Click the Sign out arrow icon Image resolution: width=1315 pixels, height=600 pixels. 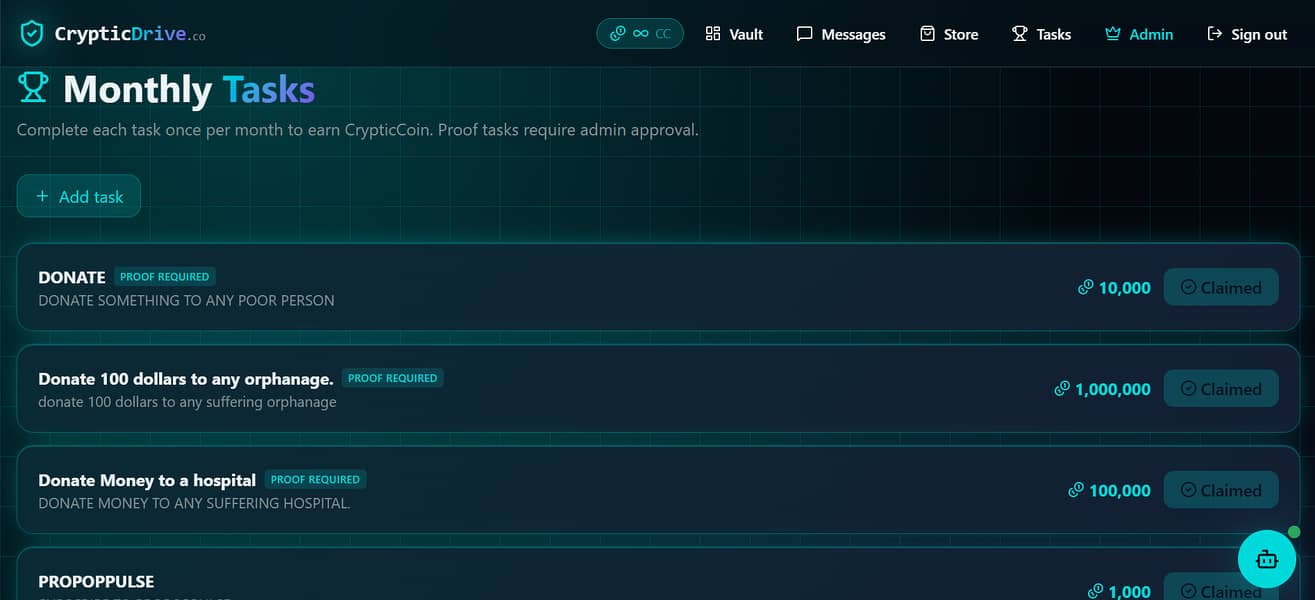1215,34
